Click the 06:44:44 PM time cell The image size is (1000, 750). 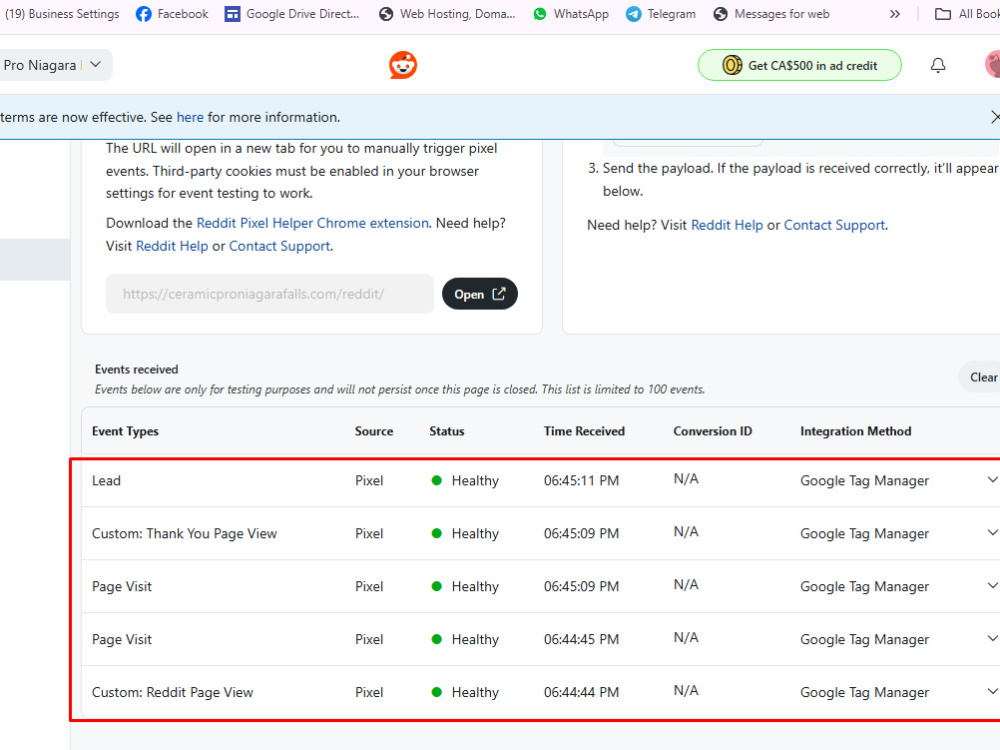click(581, 693)
